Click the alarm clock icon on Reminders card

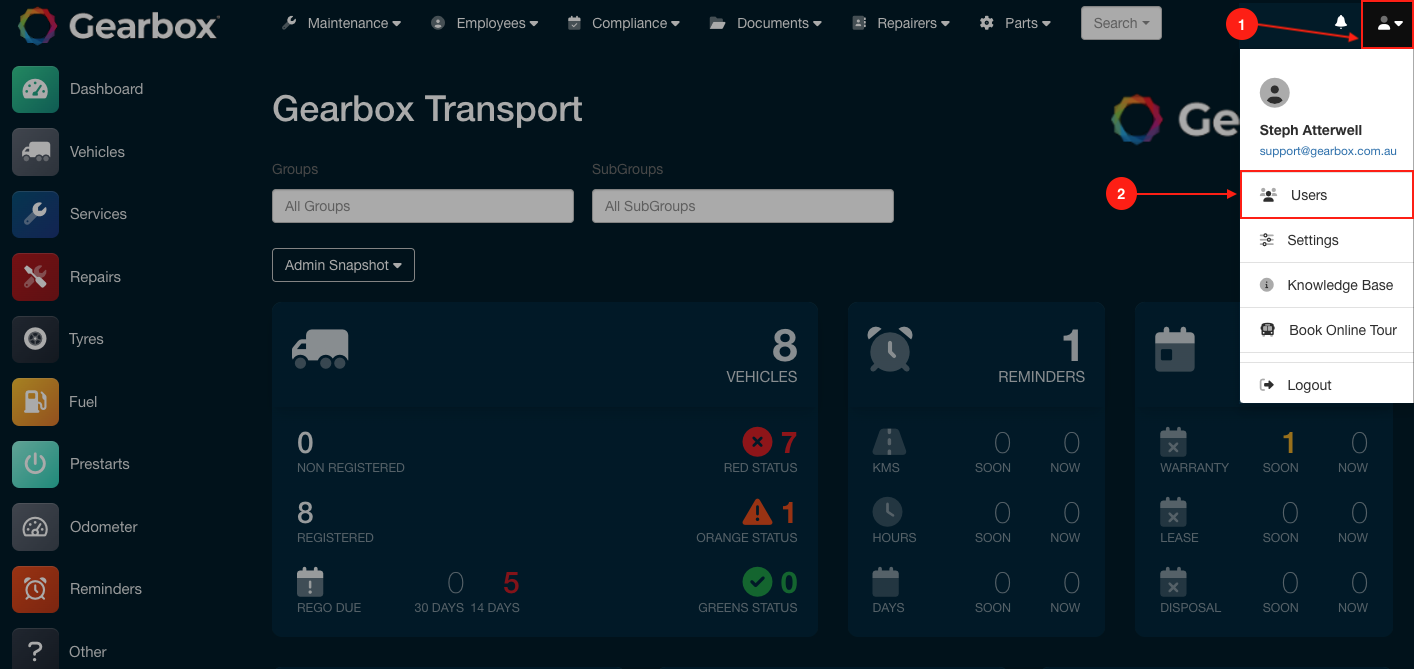(x=889, y=348)
